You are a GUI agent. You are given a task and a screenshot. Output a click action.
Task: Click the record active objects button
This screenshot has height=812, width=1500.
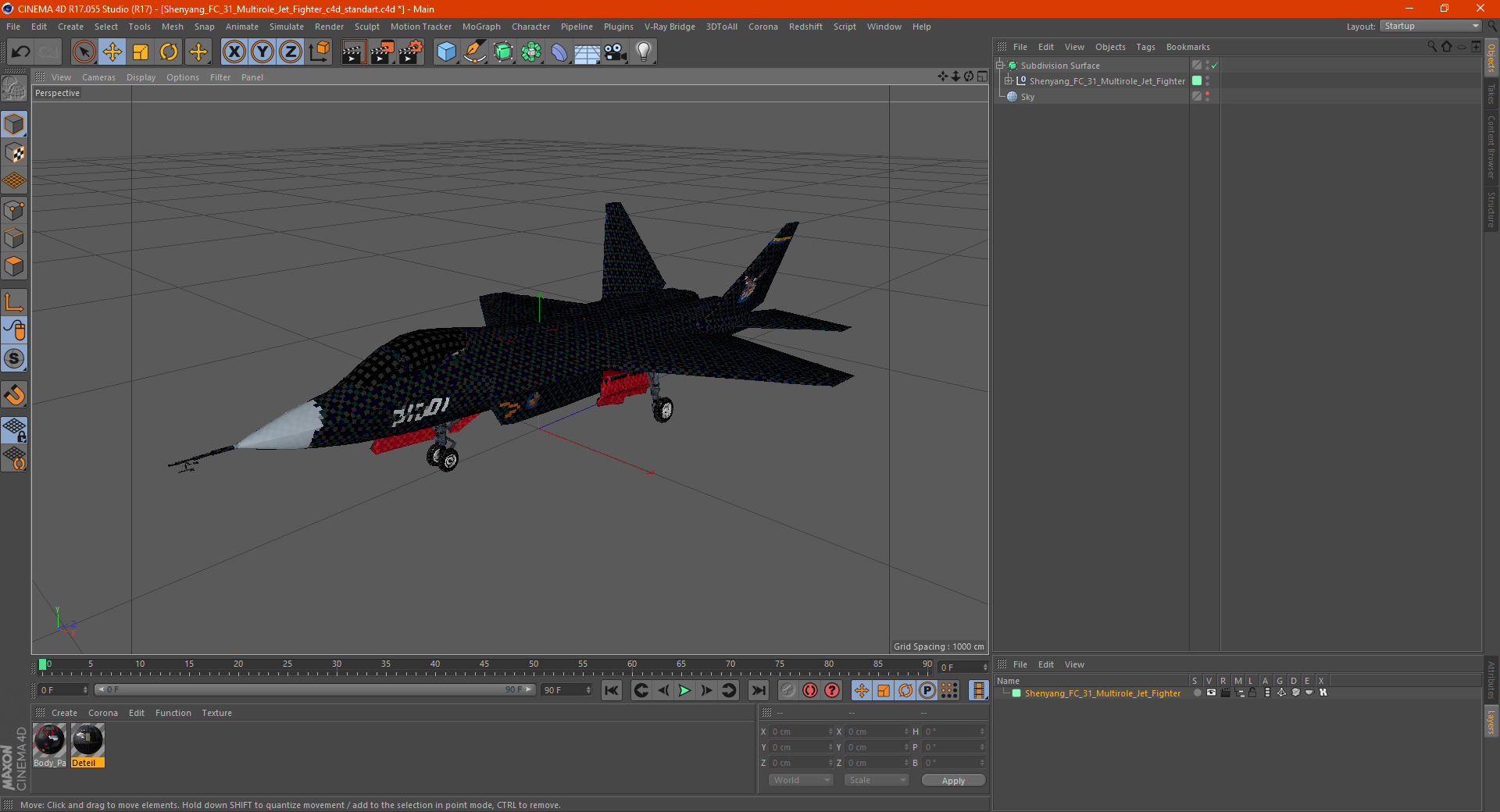coord(788,690)
